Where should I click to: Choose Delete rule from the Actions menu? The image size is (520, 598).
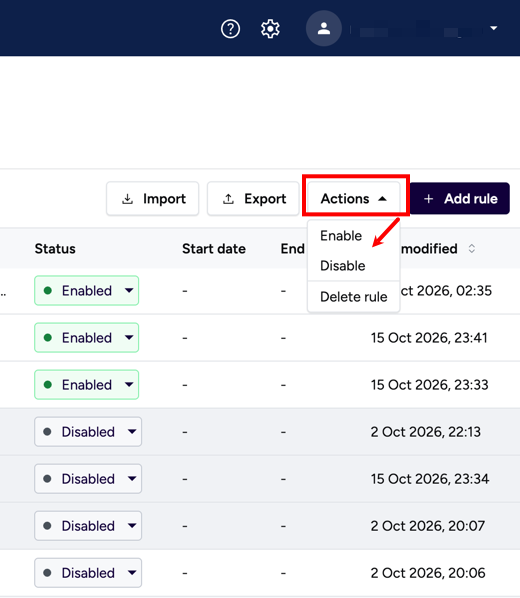click(x=354, y=297)
